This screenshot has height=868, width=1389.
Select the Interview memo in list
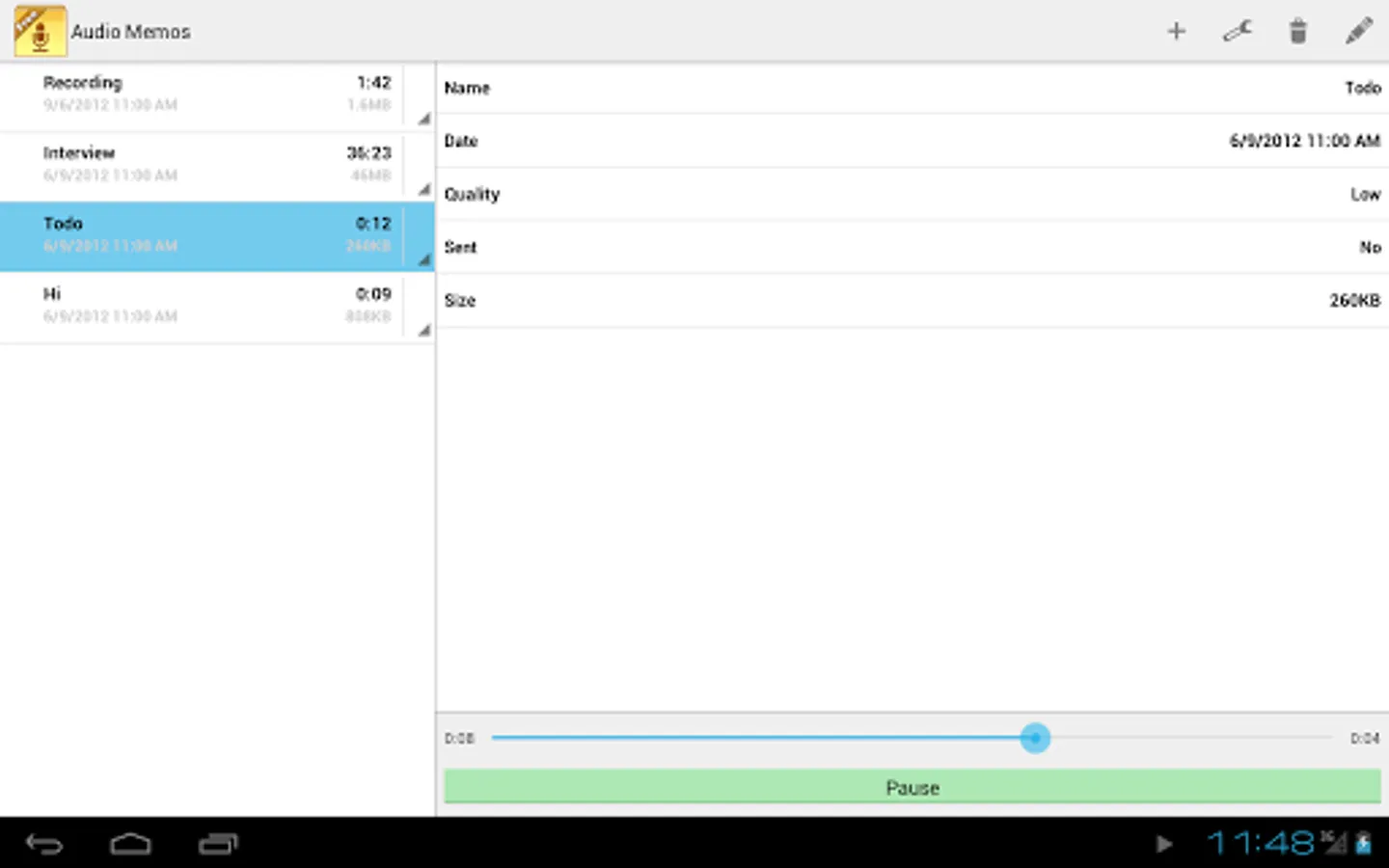pyautogui.click(x=217, y=167)
